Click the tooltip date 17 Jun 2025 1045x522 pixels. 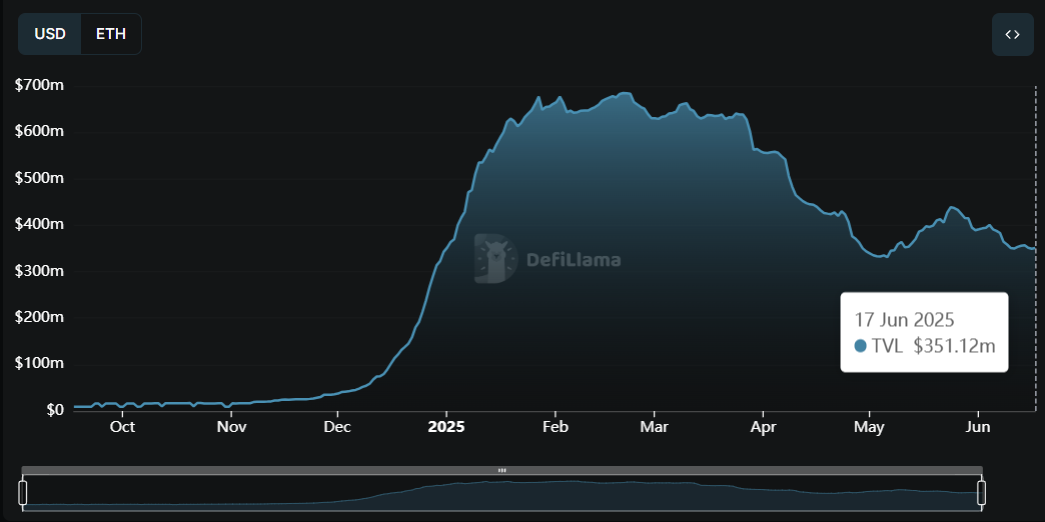coord(904,319)
